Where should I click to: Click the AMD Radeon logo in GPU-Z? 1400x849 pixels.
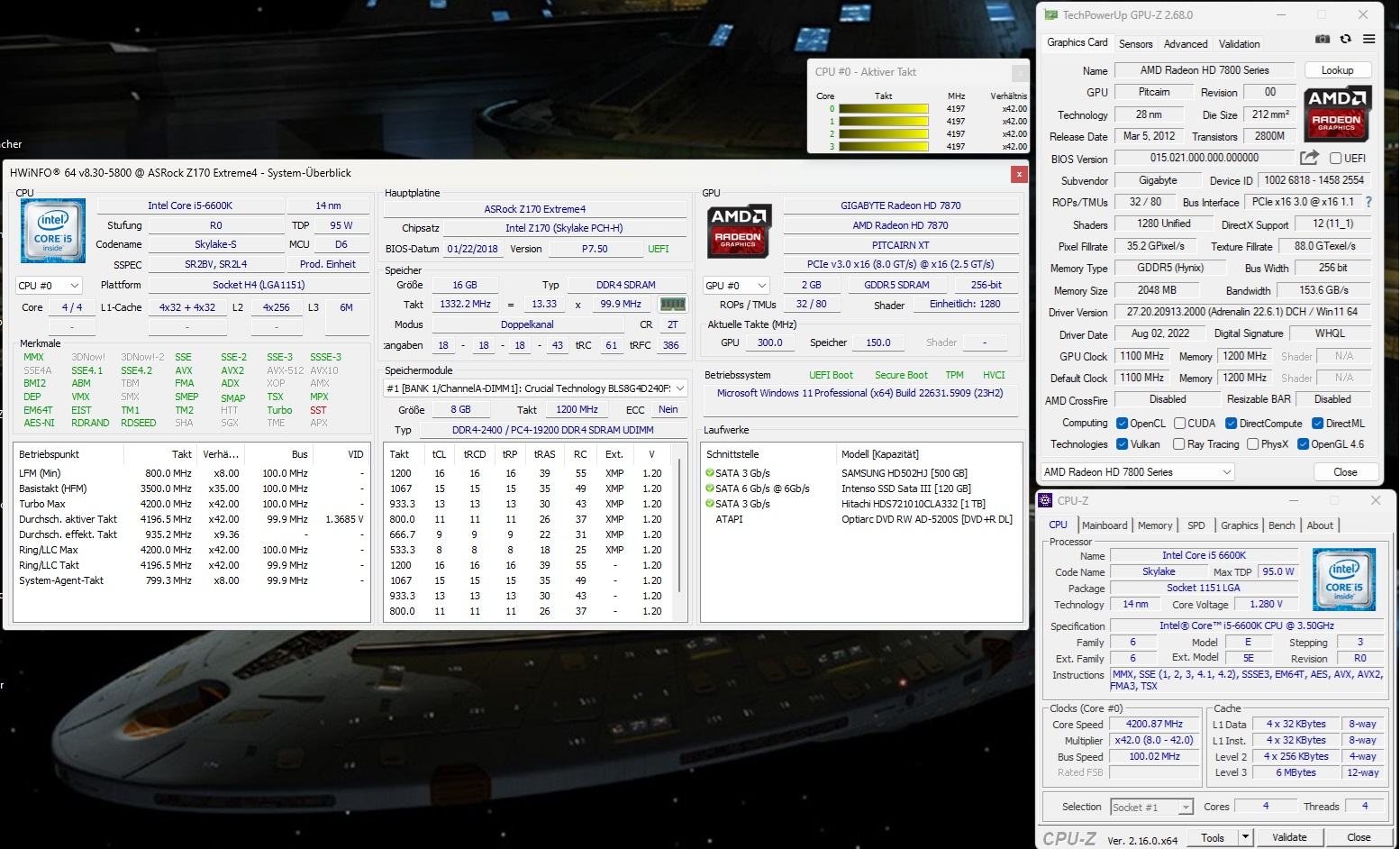click(1337, 114)
